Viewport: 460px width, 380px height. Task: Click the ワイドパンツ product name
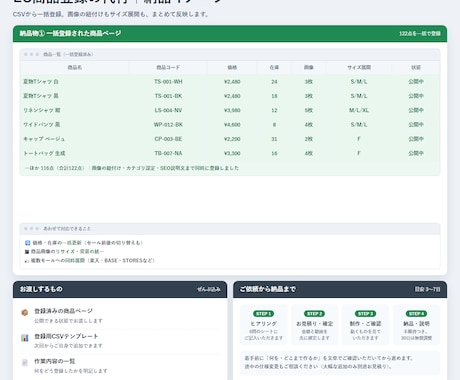pyautogui.click(x=42, y=125)
